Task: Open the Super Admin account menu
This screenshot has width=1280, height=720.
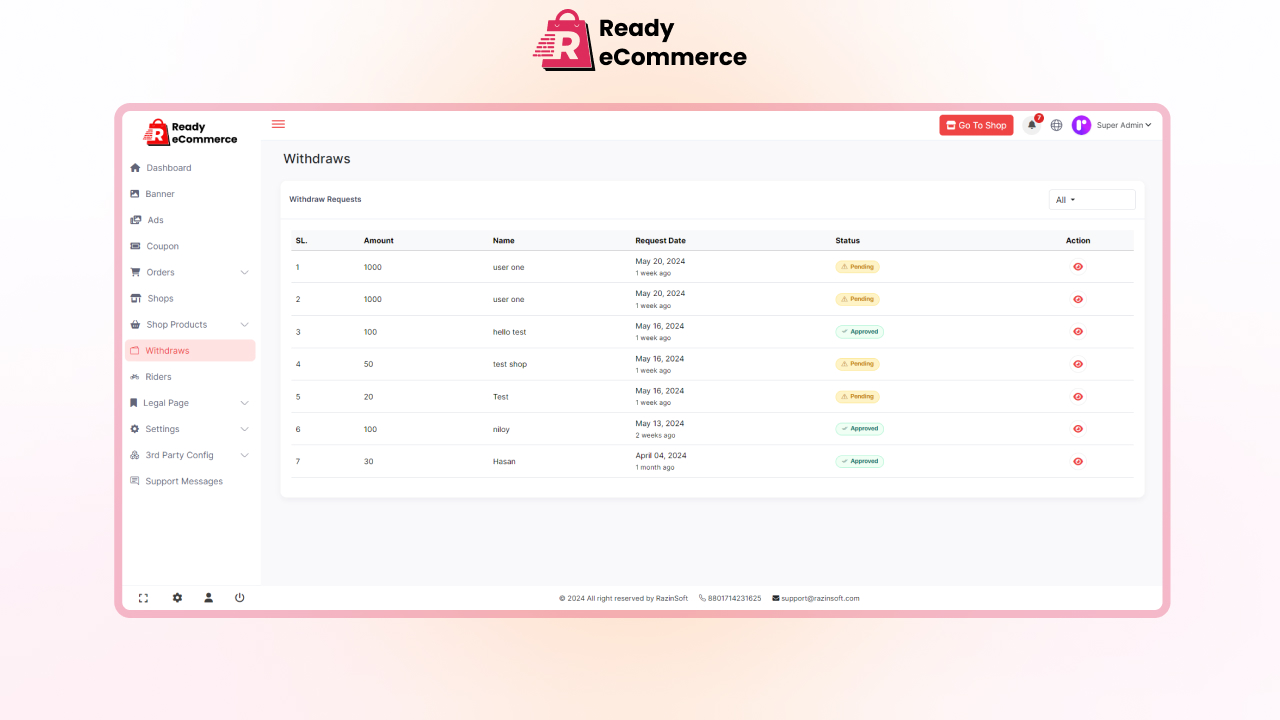Action: [1122, 125]
